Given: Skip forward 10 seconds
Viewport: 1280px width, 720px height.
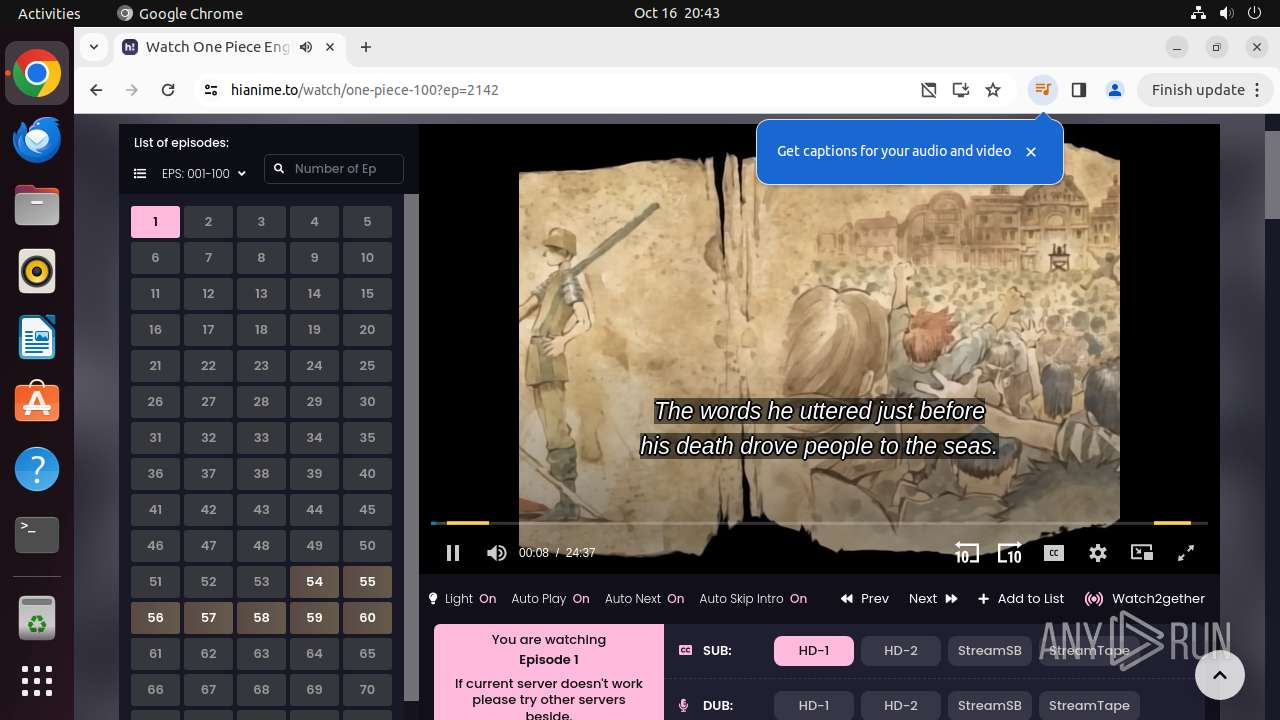Looking at the screenshot, I should click(x=1010, y=553).
